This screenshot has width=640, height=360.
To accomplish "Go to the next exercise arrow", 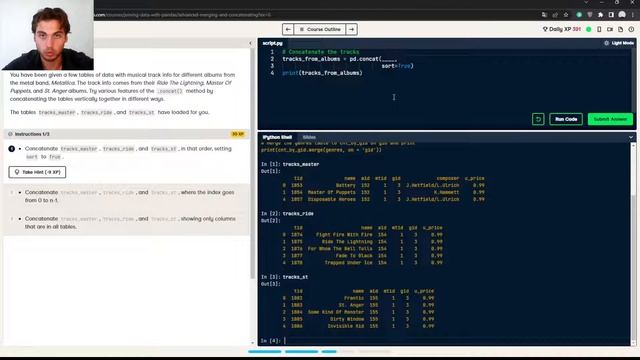I will pos(351,29).
